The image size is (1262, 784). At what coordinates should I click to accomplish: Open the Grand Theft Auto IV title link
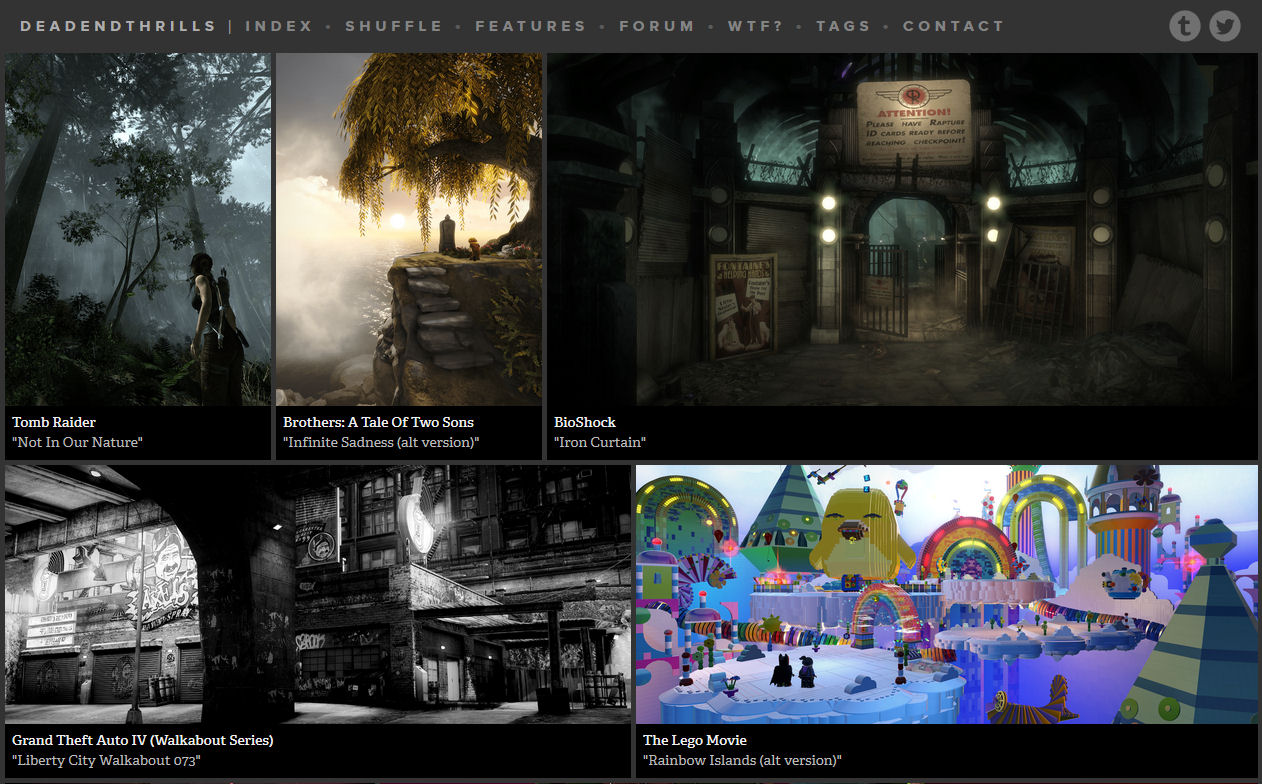pyautogui.click(x=142, y=740)
